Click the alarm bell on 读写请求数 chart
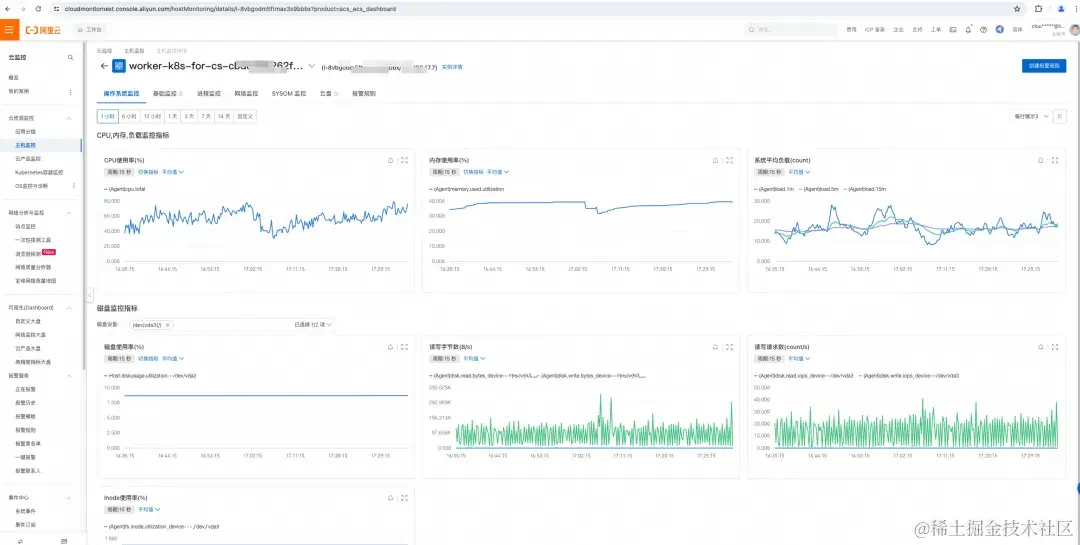 [x=1041, y=347]
